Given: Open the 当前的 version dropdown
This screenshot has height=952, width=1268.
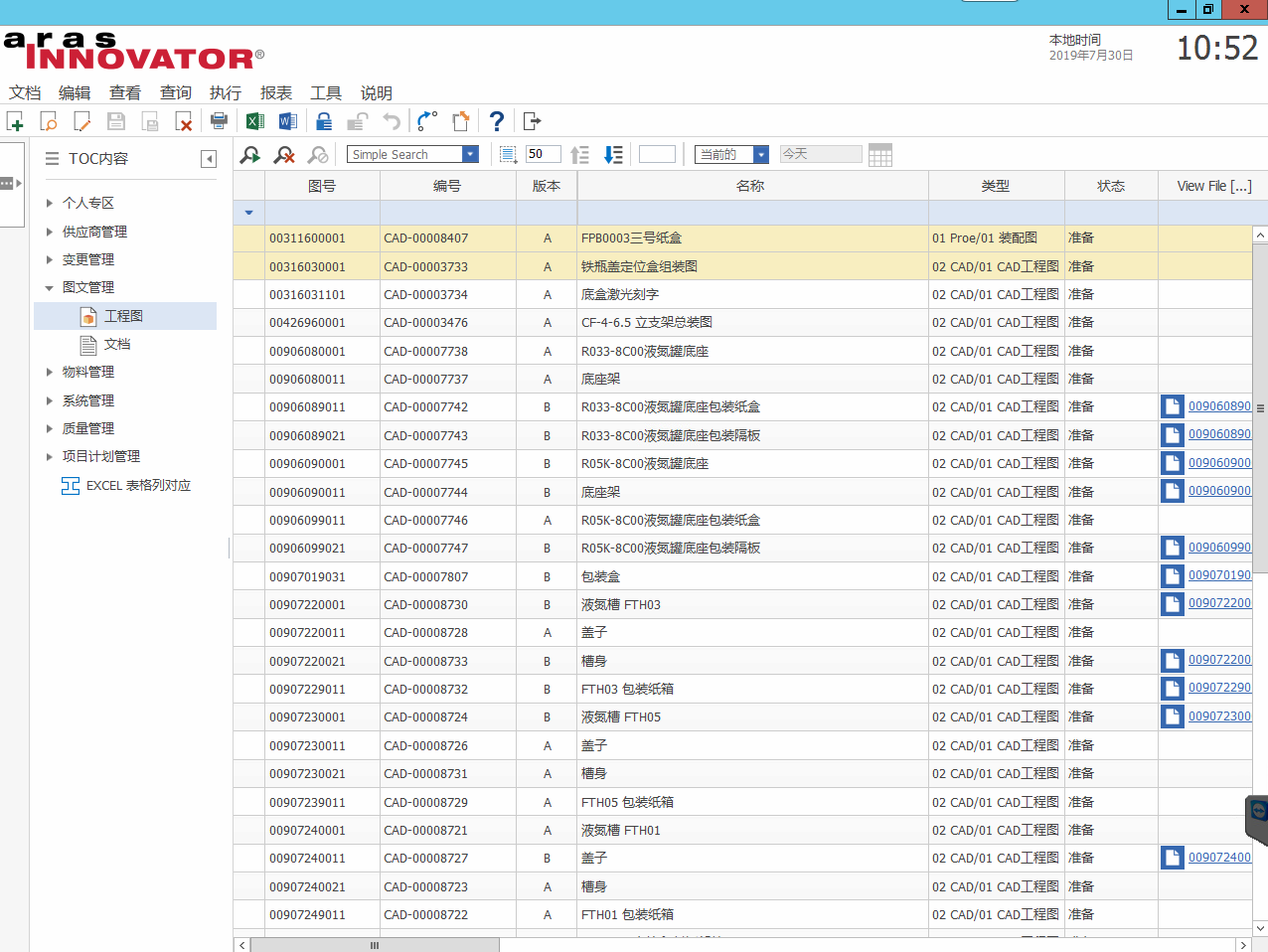Looking at the screenshot, I should pos(760,154).
